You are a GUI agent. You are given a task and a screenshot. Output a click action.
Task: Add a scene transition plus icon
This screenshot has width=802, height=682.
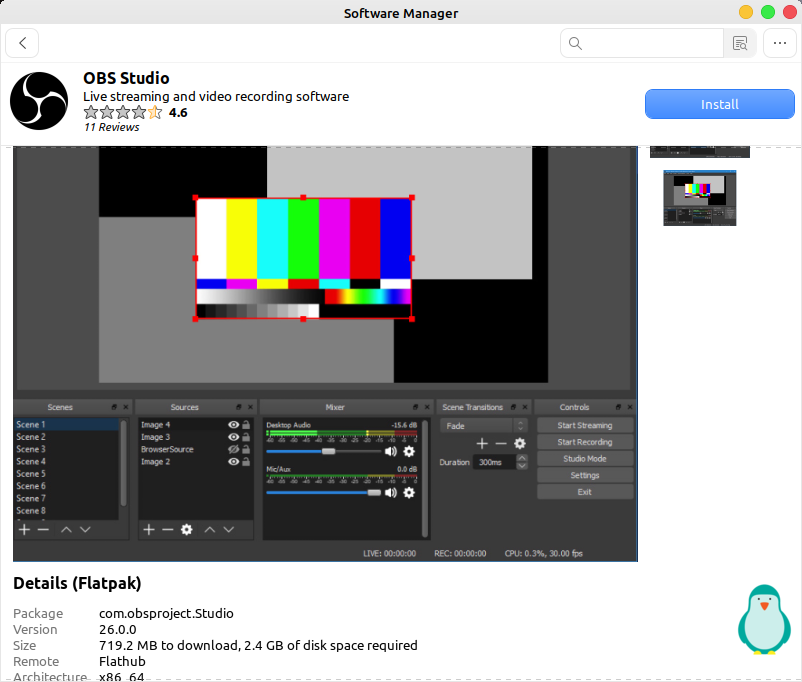point(482,444)
